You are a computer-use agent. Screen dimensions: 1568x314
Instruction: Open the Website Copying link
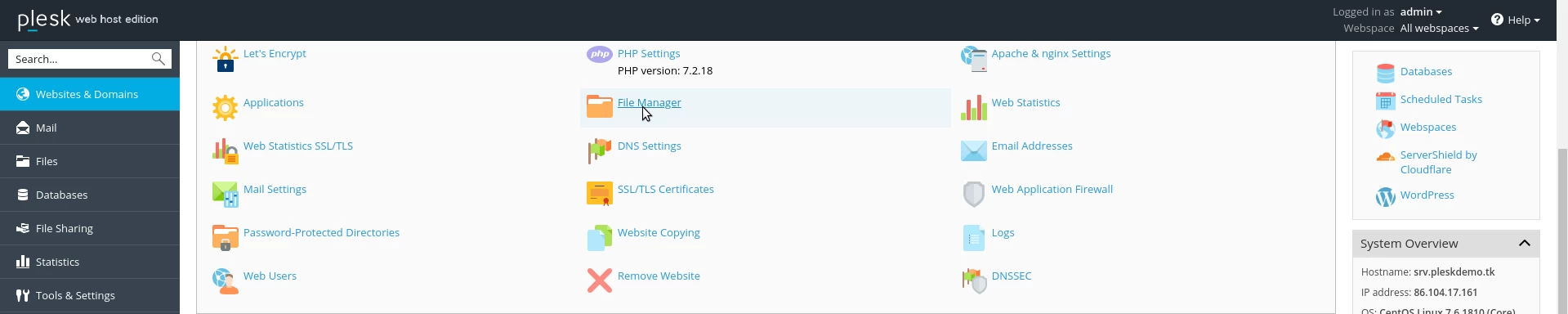click(x=659, y=232)
